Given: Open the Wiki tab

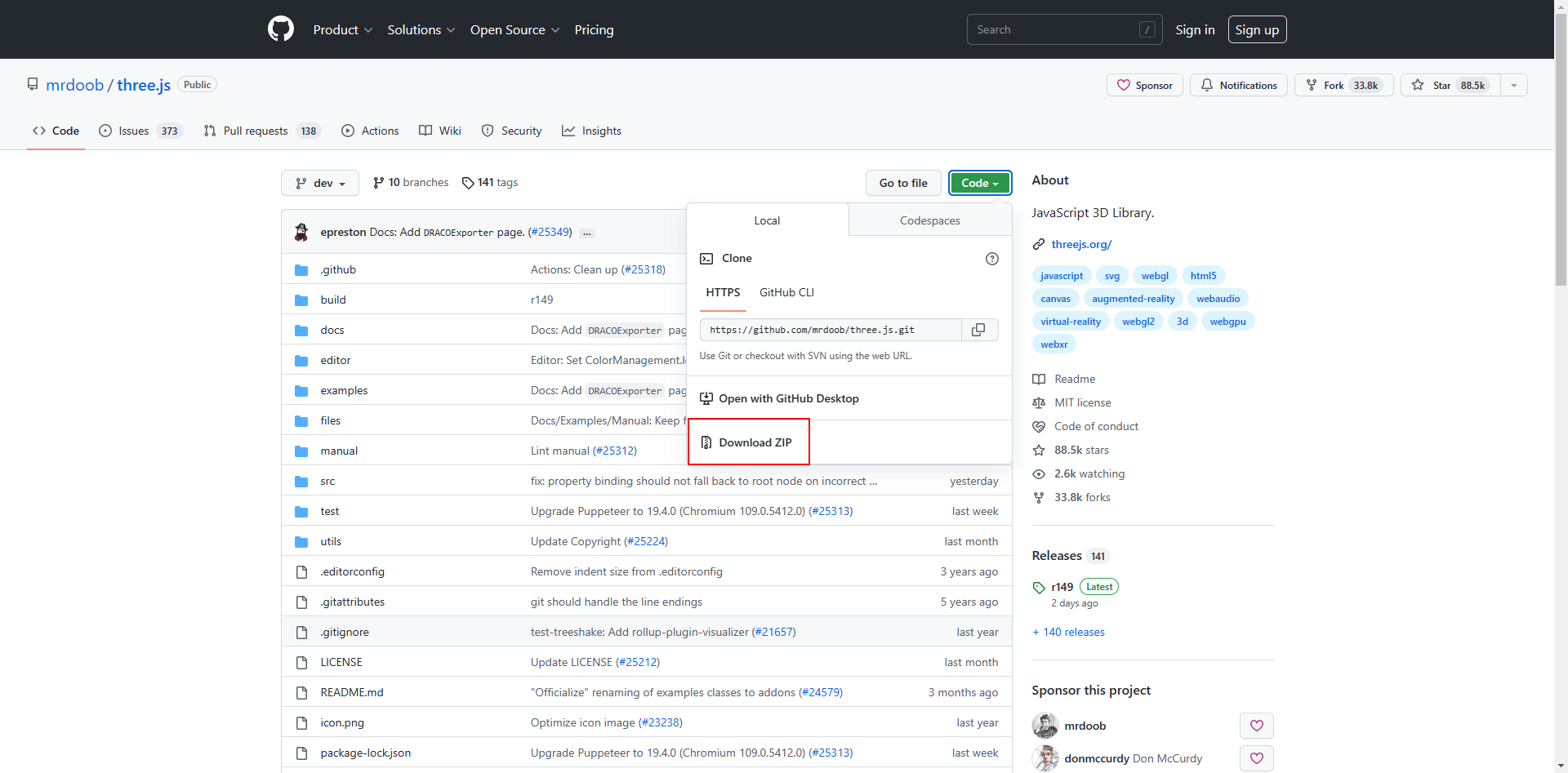Looking at the screenshot, I should (440, 131).
